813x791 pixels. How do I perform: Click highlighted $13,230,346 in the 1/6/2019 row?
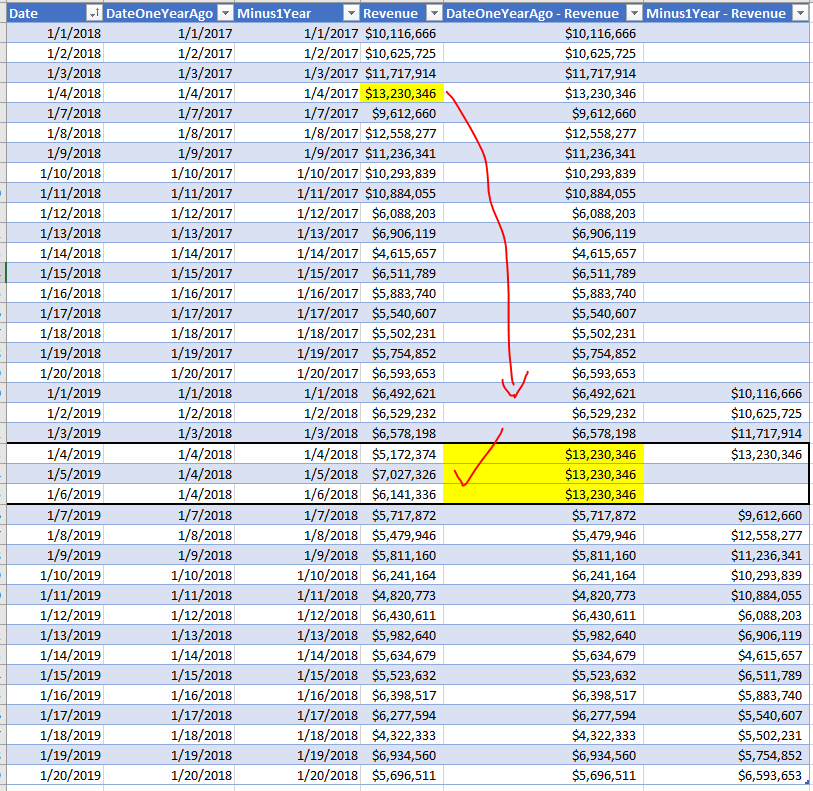[x=543, y=495]
